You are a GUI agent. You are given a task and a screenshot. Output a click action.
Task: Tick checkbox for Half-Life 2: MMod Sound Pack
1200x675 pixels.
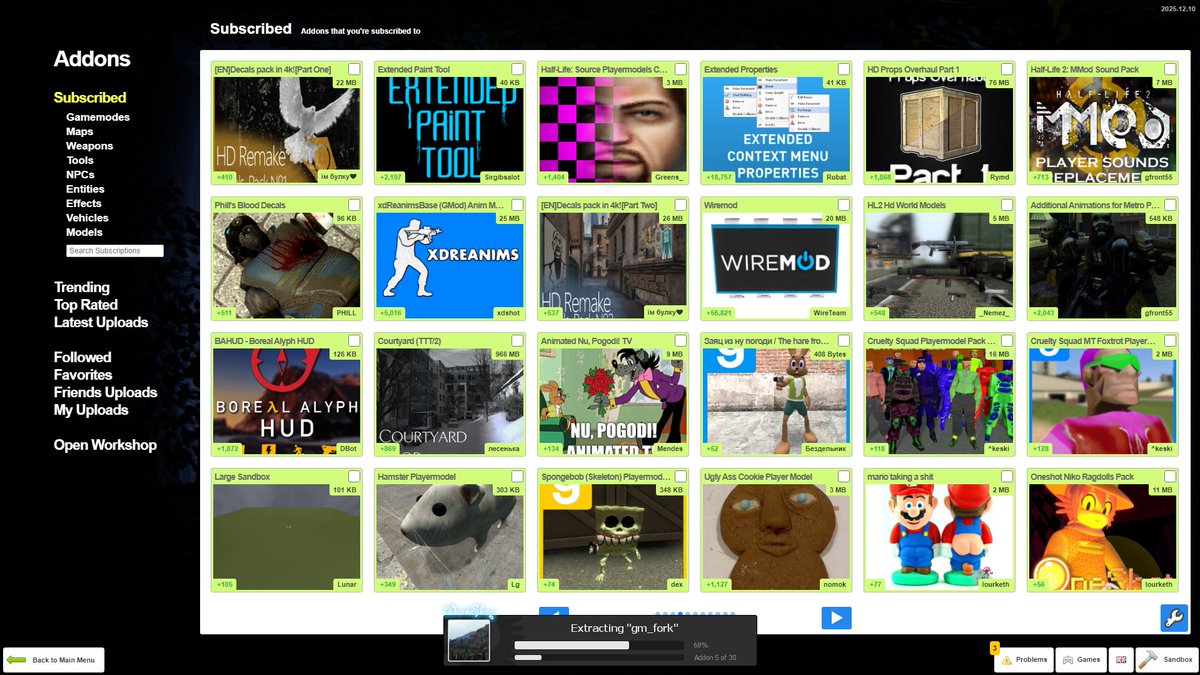coord(1170,69)
